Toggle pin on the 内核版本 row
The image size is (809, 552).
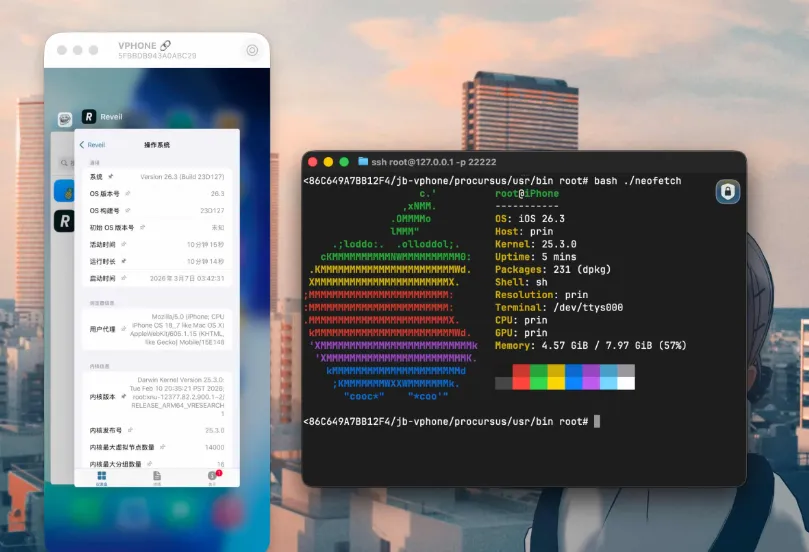click(x=124, y=397)
